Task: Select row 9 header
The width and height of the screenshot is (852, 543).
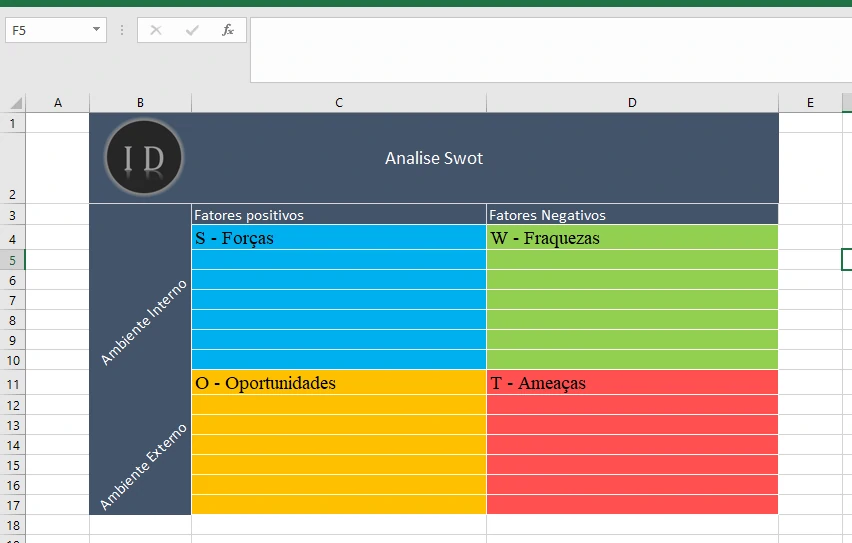Action: [x=12, y=340]
